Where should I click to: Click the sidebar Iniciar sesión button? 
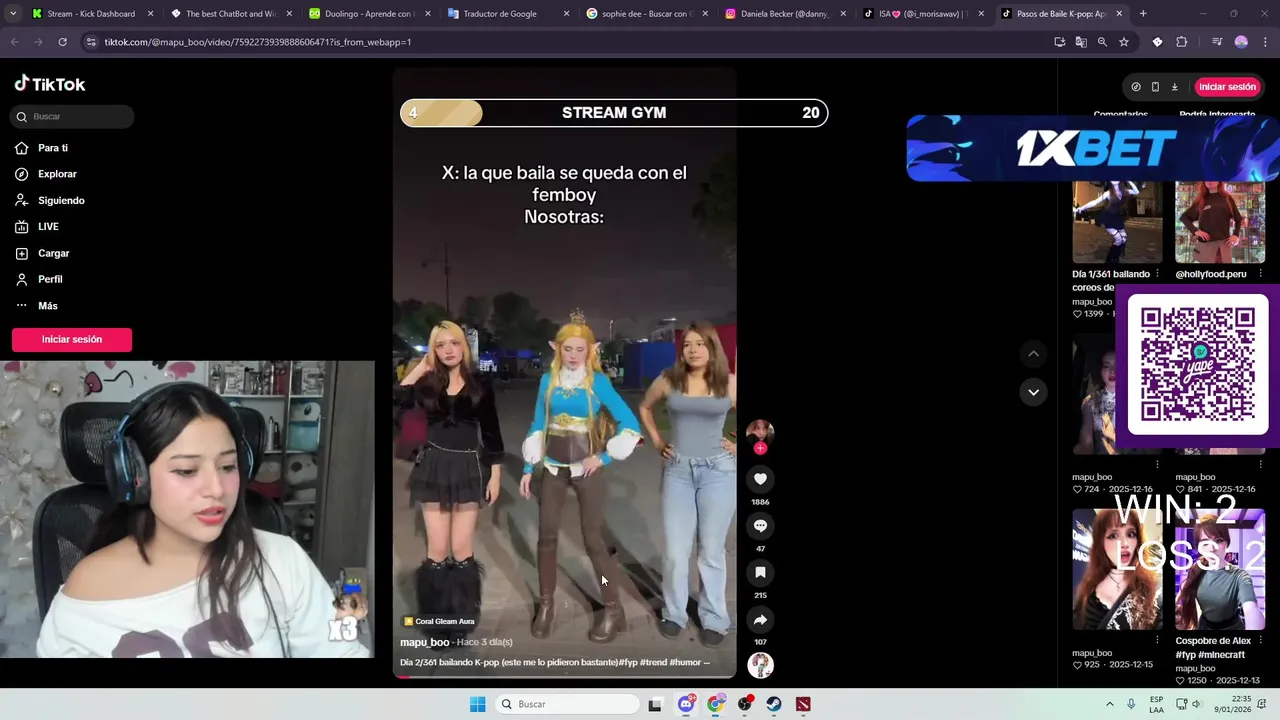pyautogui.click(x=72, y=339)
